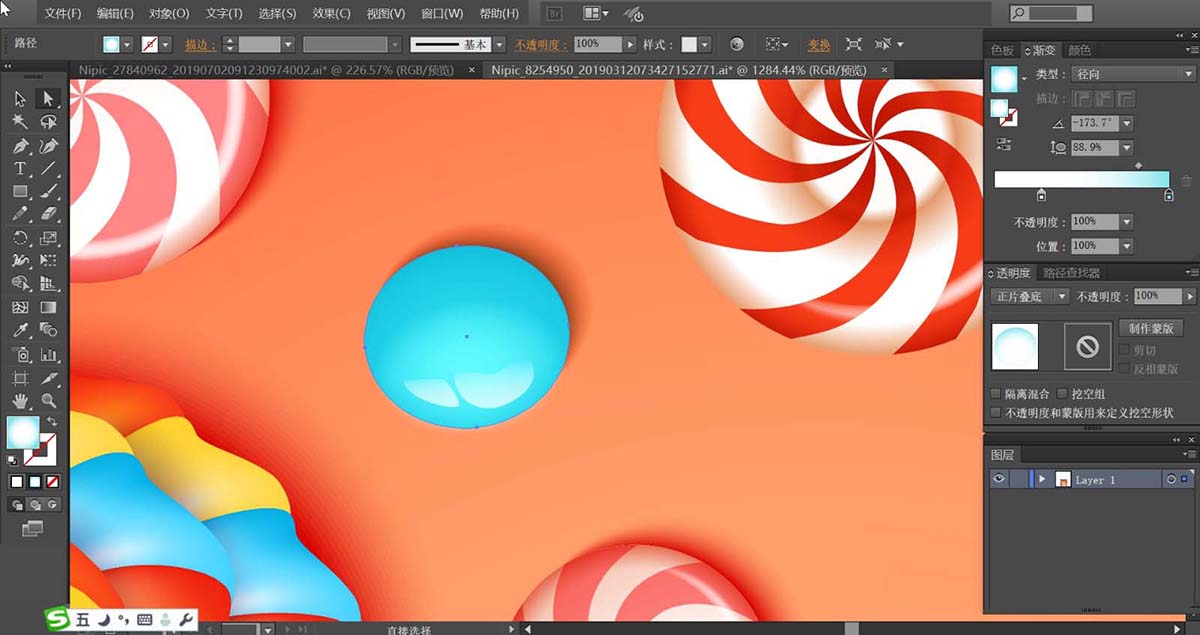
Task: Select the Direct Selection tool
Action: [x=47, y=98]
